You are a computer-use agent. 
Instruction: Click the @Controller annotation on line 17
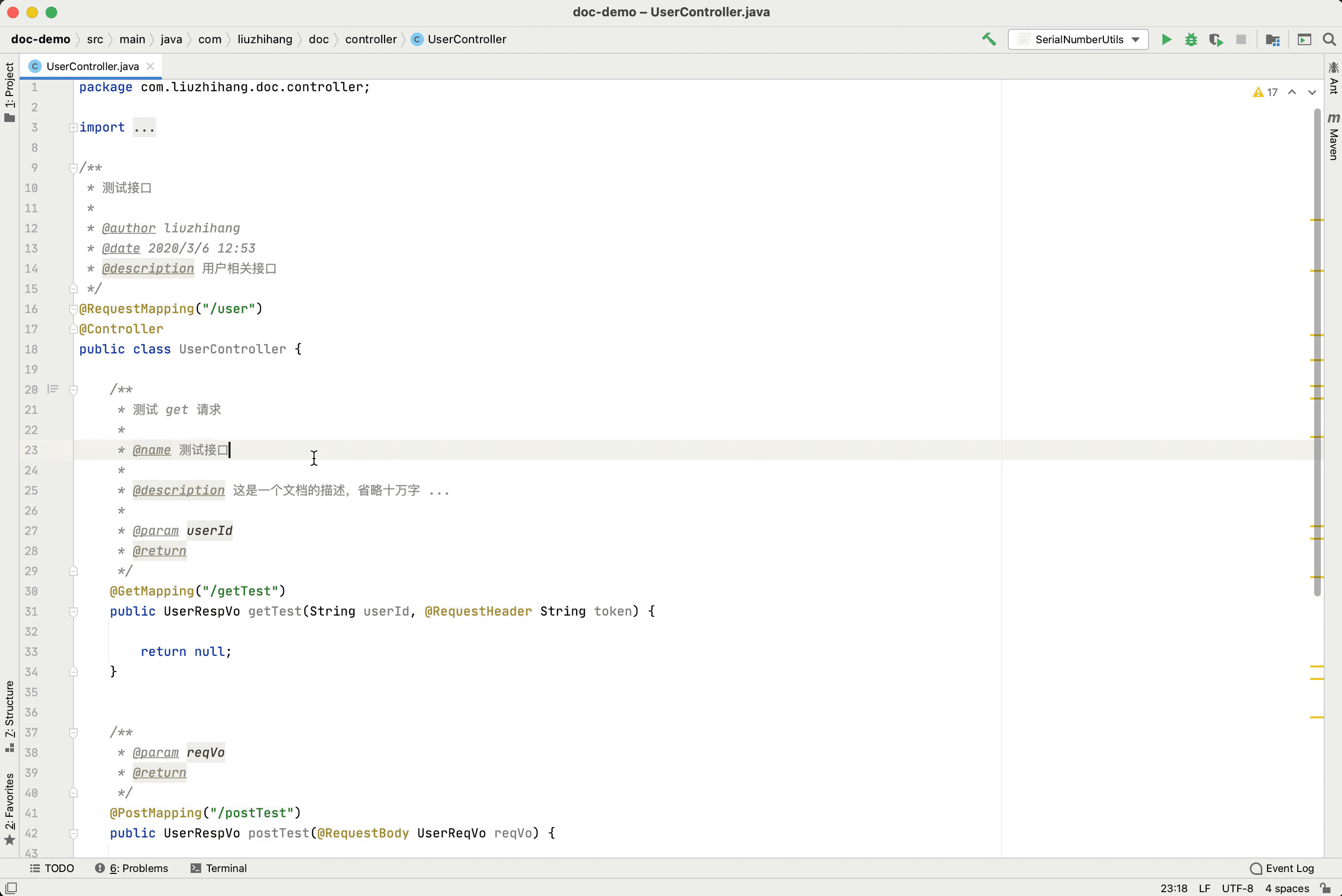[121, 329]
